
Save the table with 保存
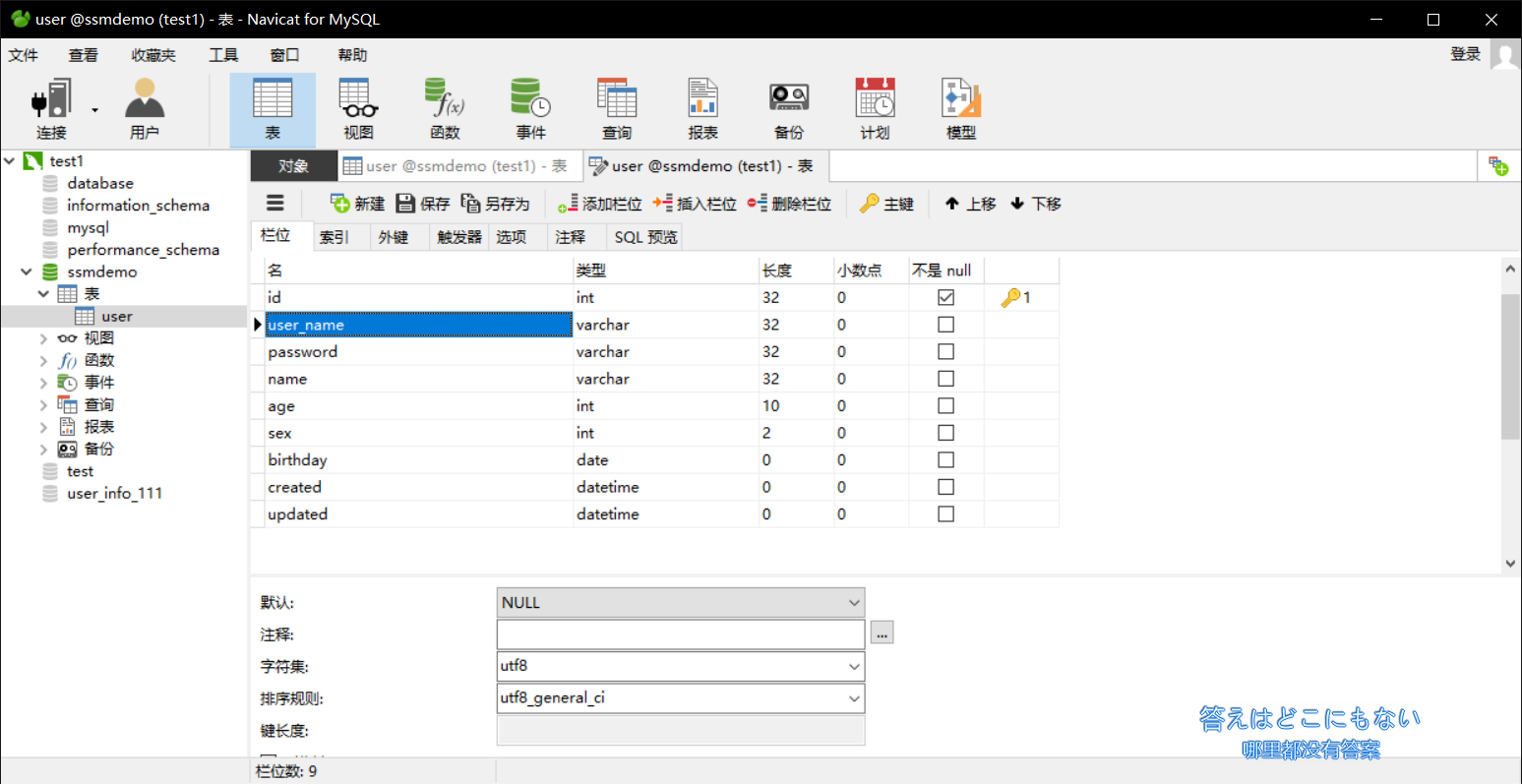click(423, 204)
